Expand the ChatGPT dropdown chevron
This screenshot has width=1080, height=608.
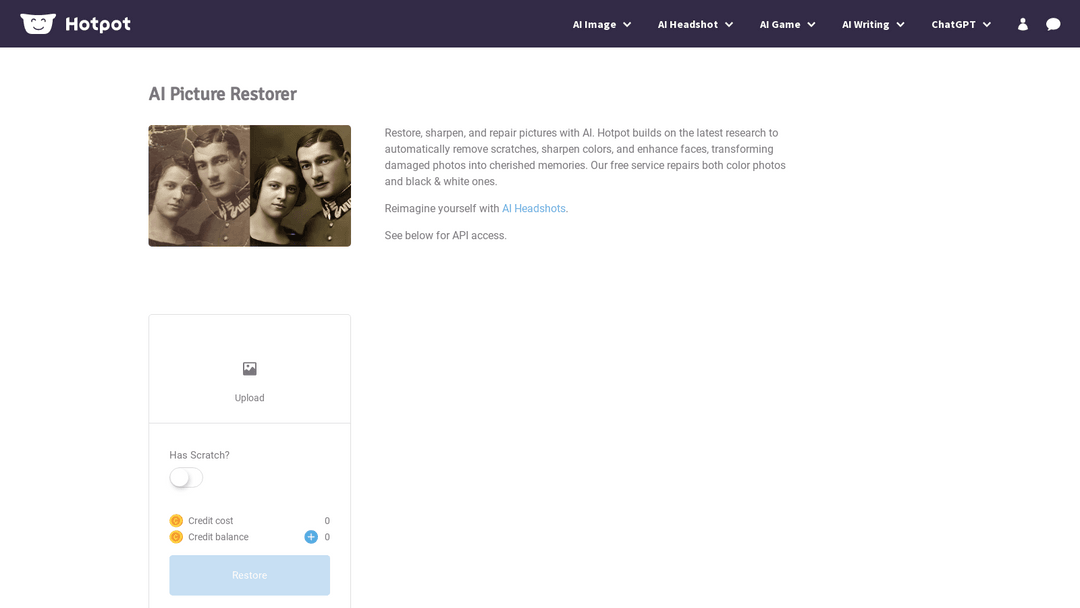click(987, 25)
